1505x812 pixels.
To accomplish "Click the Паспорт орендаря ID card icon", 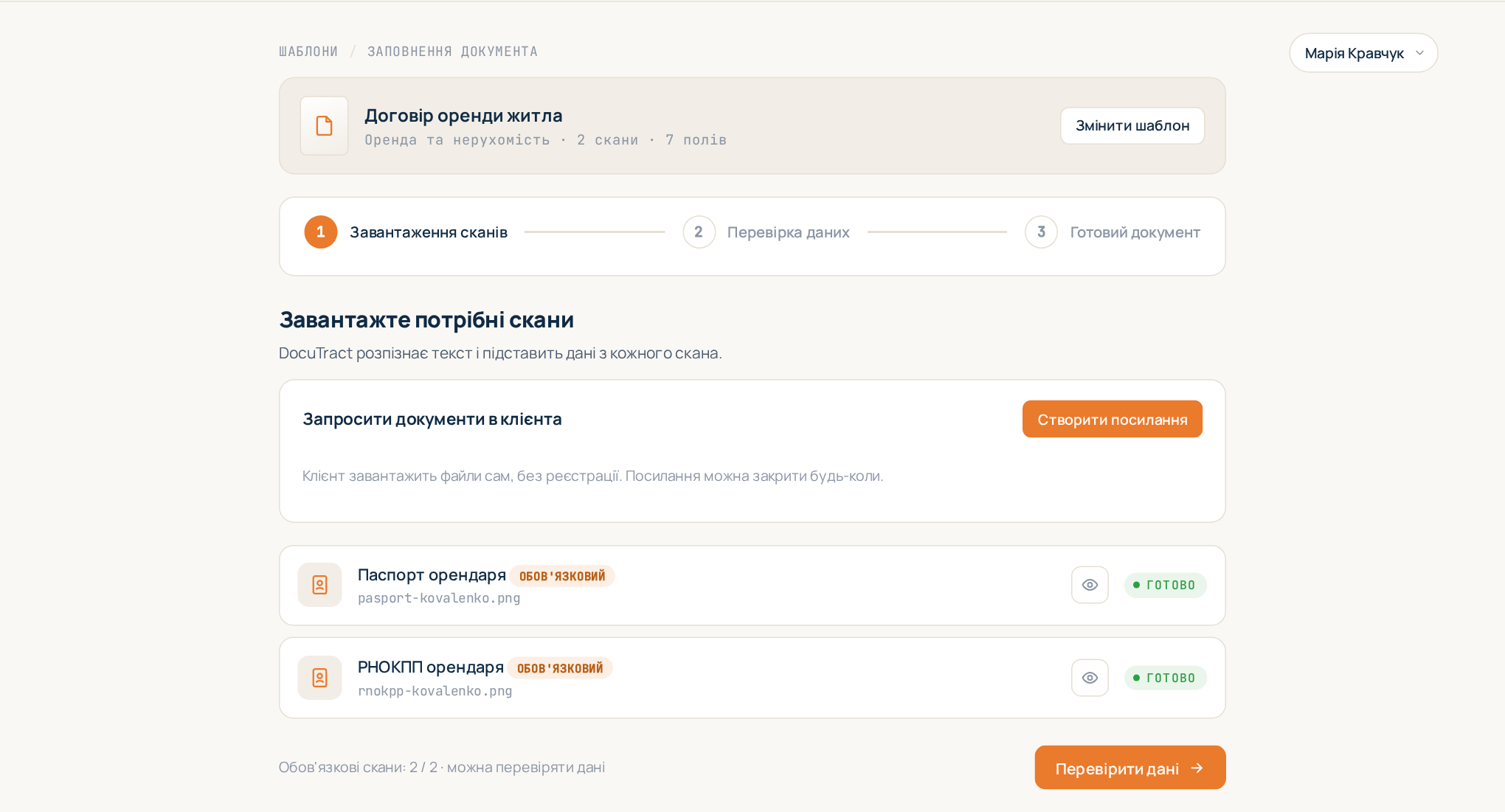I will (319, 585).
